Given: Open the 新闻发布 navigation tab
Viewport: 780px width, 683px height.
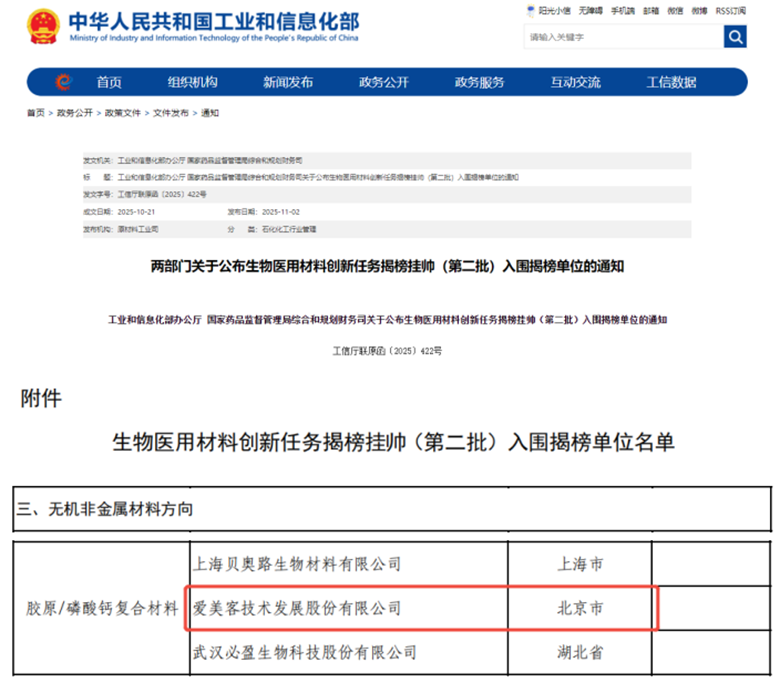Looking at the screenshot, I should pos(288,82).
